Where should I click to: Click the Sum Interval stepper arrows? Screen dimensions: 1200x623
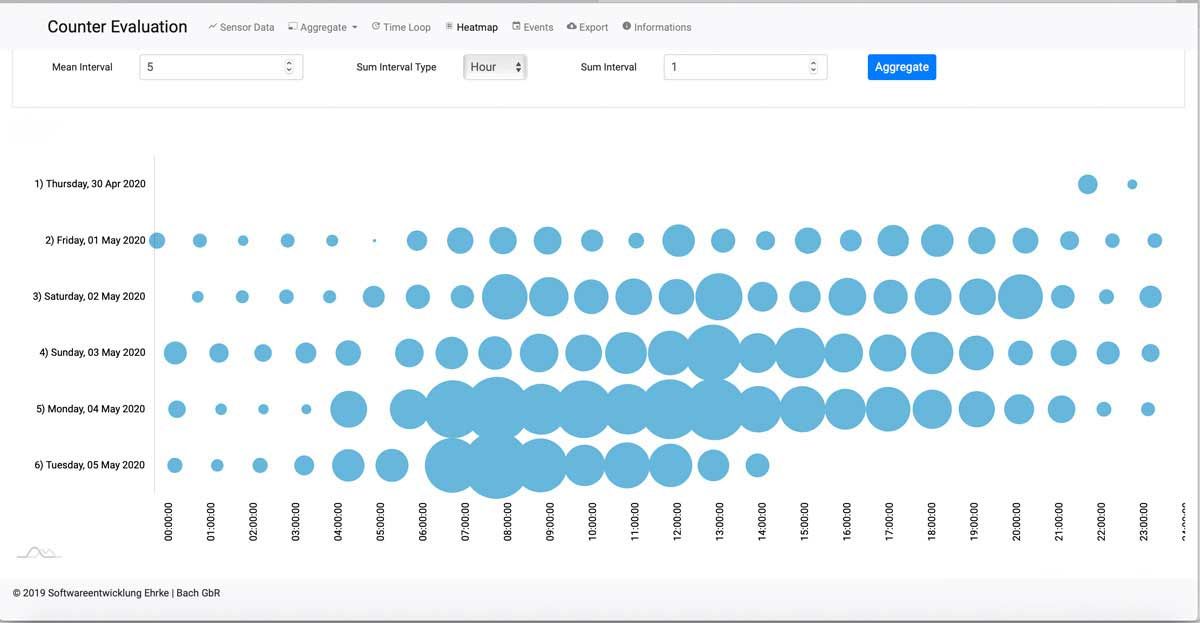click(813, 67)
